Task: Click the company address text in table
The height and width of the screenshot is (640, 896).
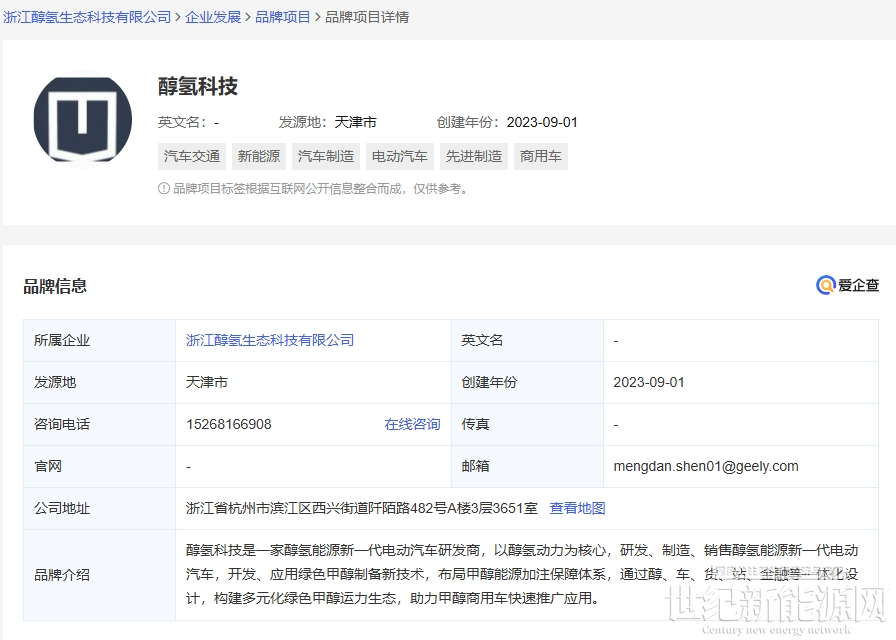Action: tap(361, 508)
